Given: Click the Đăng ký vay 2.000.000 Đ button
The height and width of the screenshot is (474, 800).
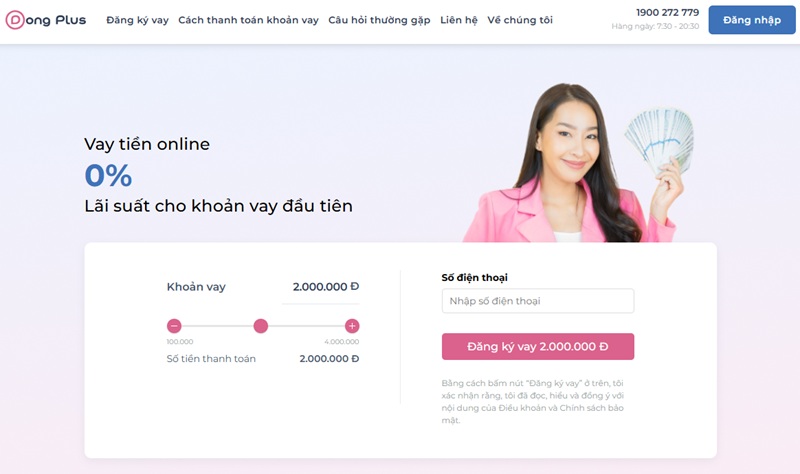Looking at the screenshot, I should click(x=538, y=346).
